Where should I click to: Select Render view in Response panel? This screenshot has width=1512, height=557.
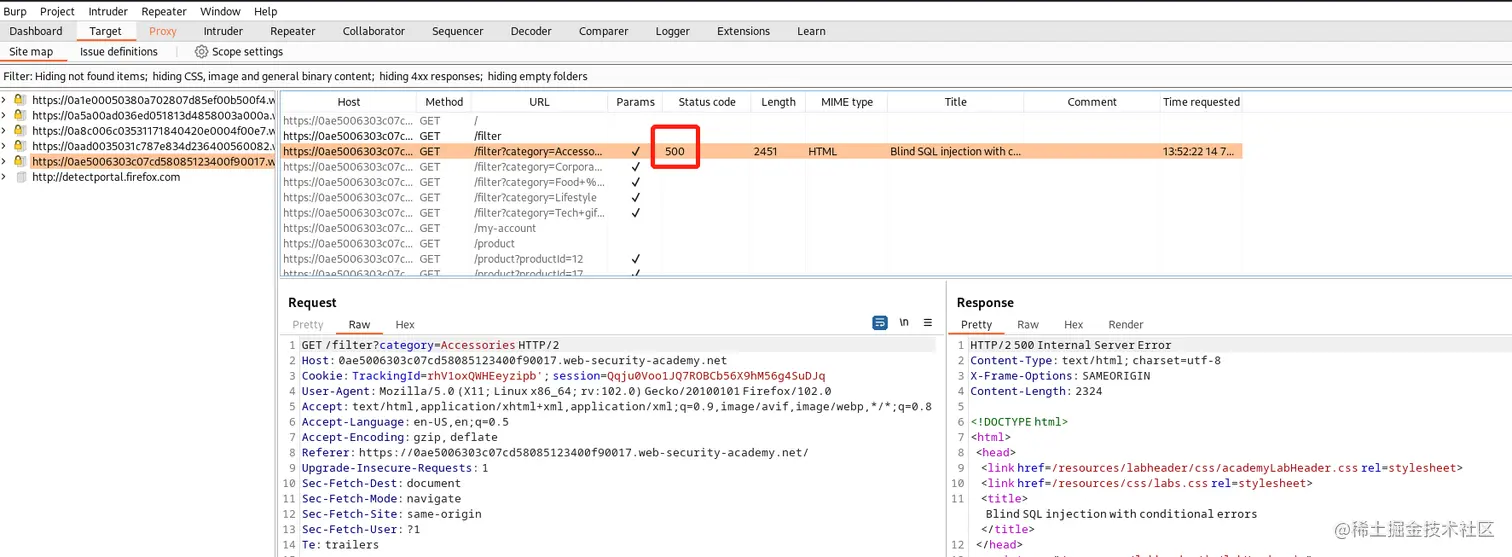point(1126,325)
